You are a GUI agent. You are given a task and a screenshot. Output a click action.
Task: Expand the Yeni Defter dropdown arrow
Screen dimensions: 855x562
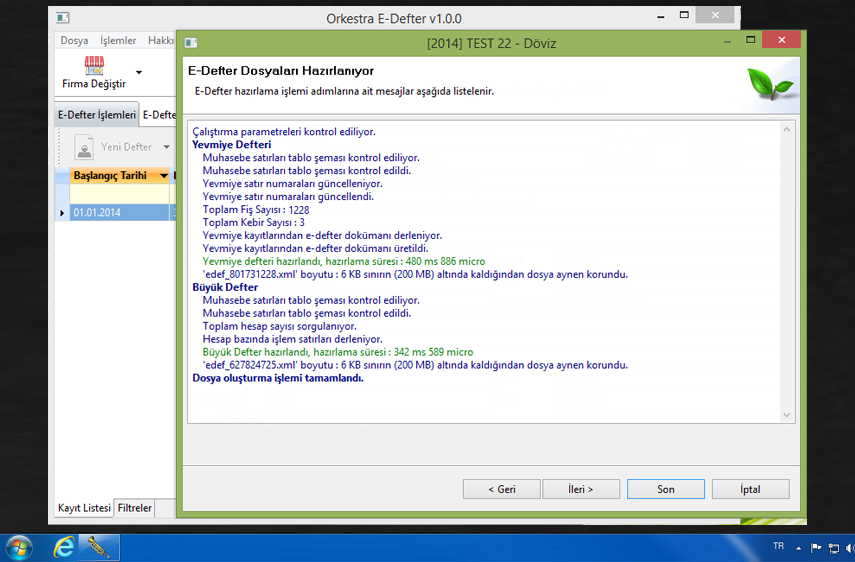[x=166, y=148]
